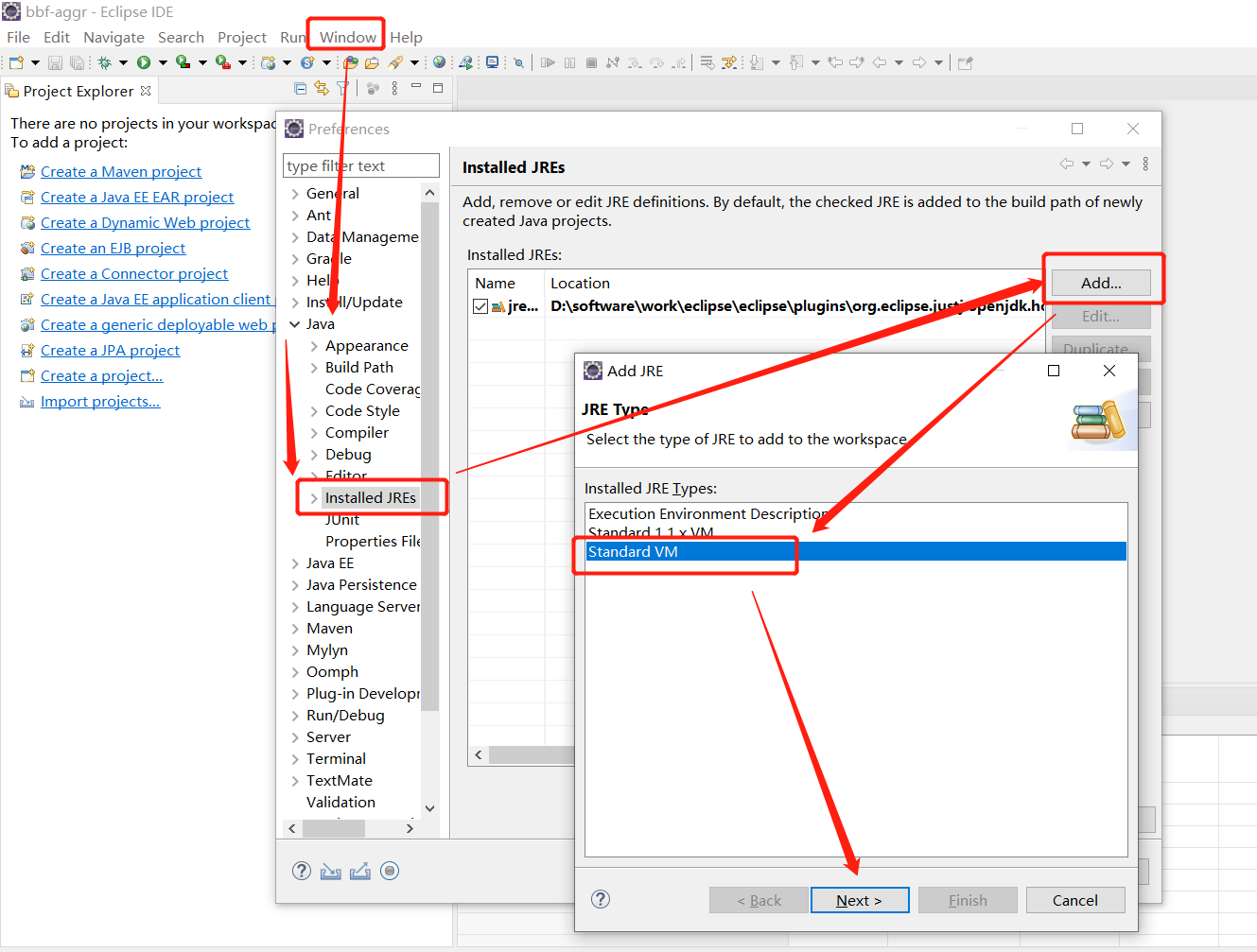Open the Search menu
Image resolution: width=1257 pixels, height=952 pixels.
coord(181,37)
